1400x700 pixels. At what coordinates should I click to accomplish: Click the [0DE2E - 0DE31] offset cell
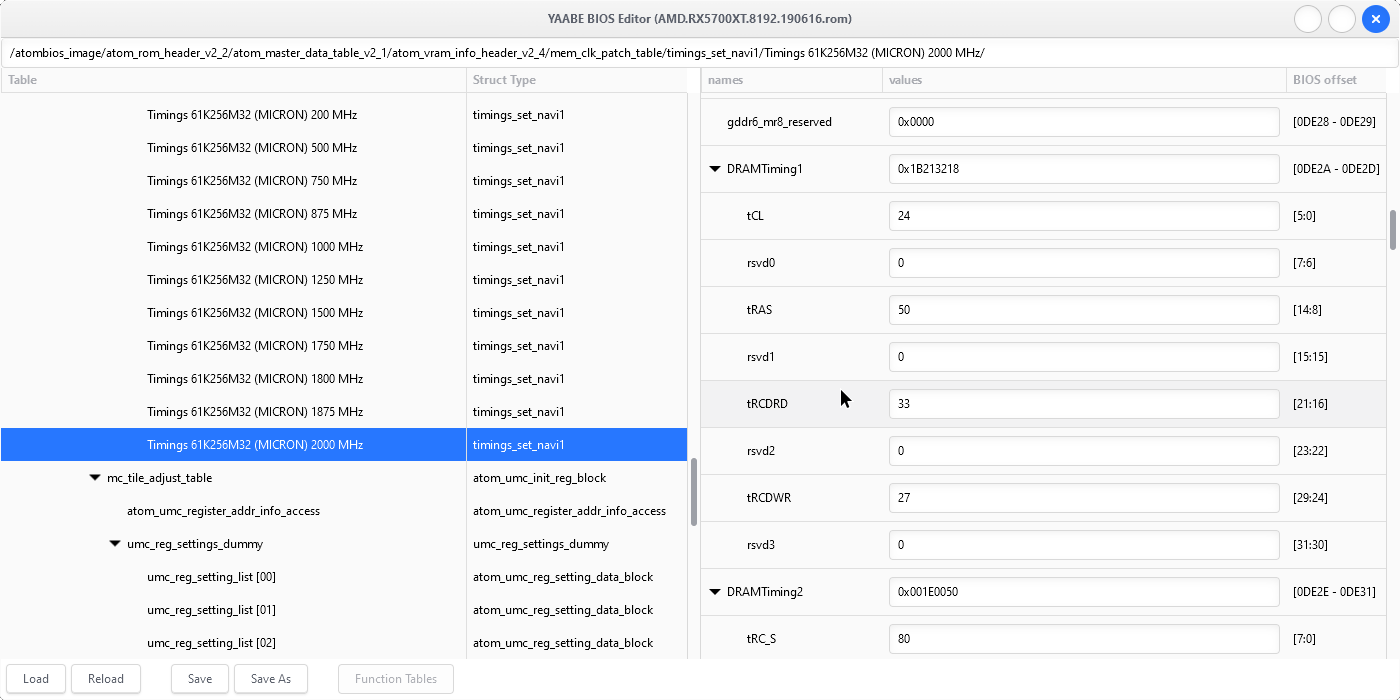(1336, 592)
